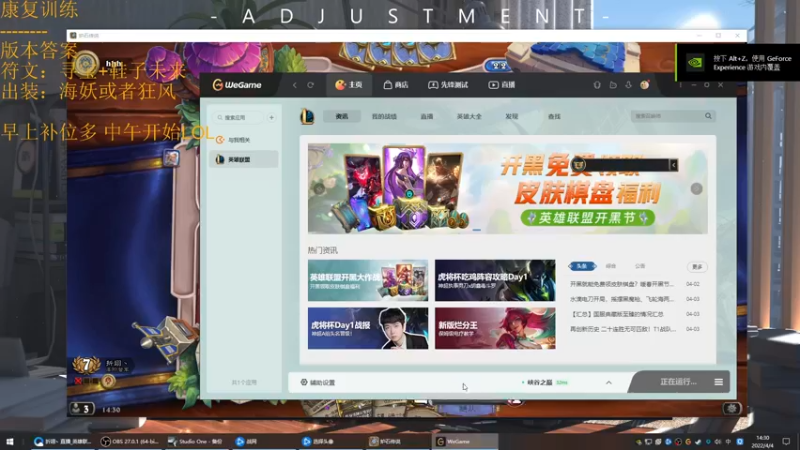Image resolution: width=800 pixels, height=450 pixels.
Task: Click the rank 7 badge in Hearthstone
Action: click(87, 365)
